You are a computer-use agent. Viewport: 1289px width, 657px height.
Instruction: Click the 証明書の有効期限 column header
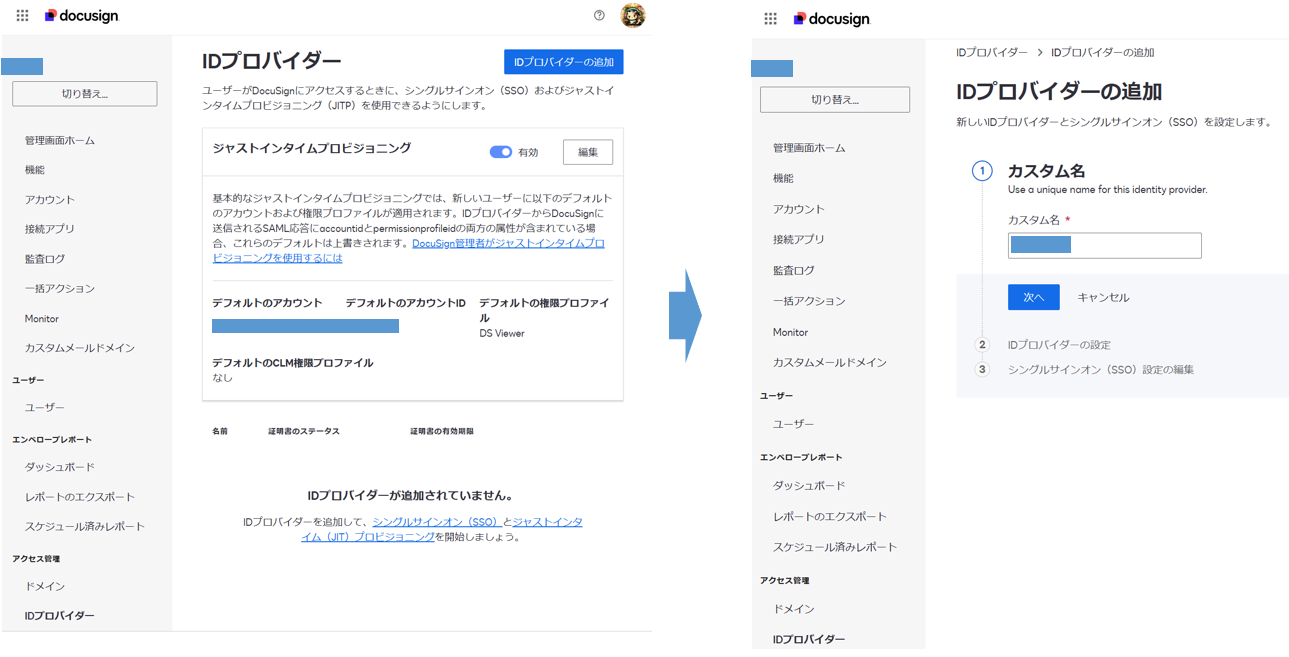[442, 431]
